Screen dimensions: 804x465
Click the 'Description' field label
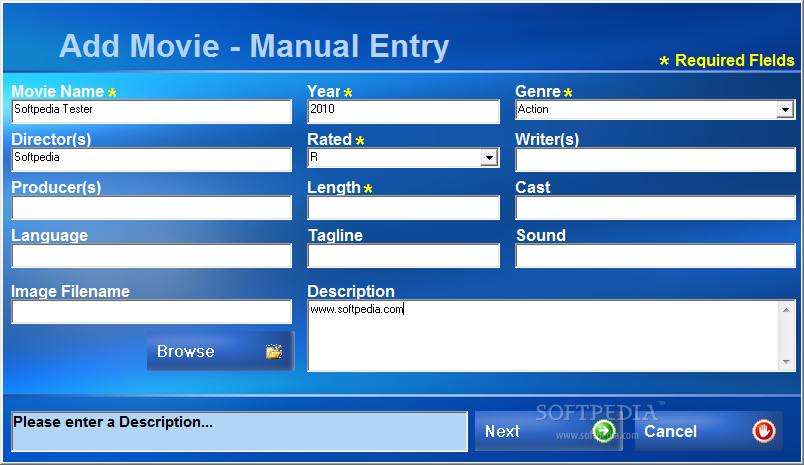pos(351,291)
